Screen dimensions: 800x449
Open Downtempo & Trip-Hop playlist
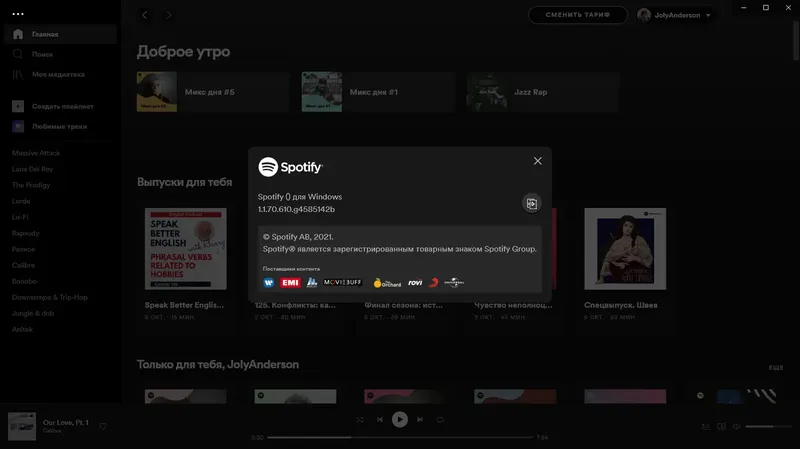tap(49, 297)
